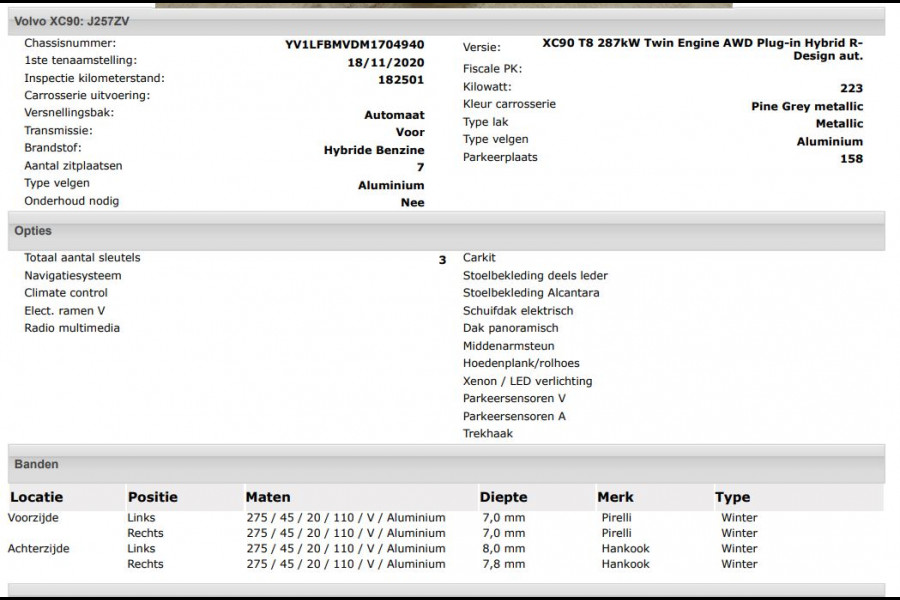Select the Climate control option

coord(64,293)
